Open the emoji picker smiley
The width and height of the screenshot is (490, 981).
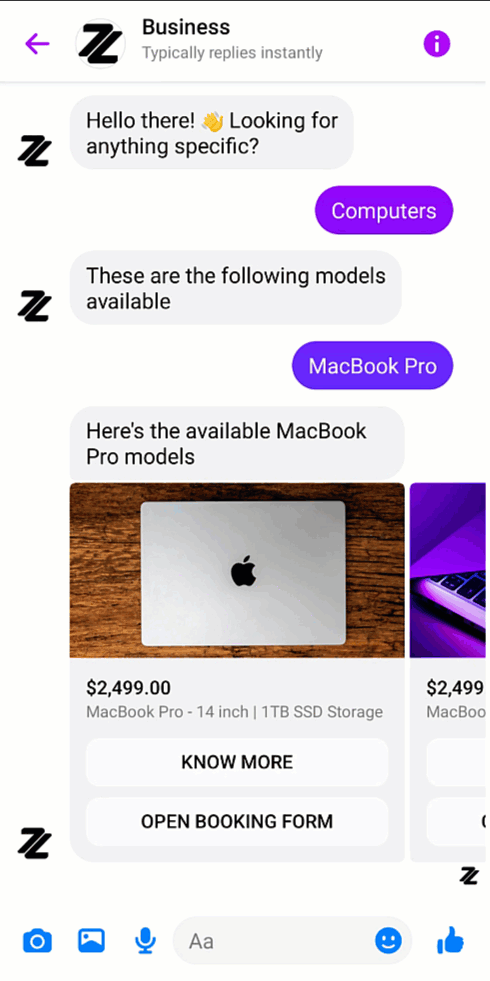(388, 940)
